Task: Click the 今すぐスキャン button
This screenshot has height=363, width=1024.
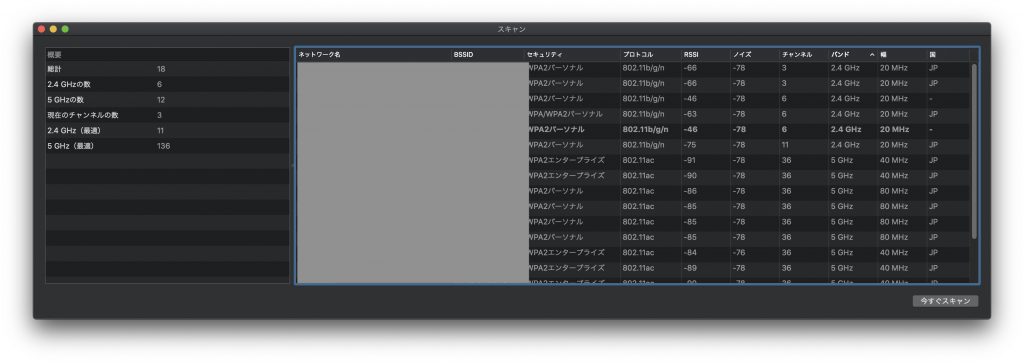Action: point(945,301)
